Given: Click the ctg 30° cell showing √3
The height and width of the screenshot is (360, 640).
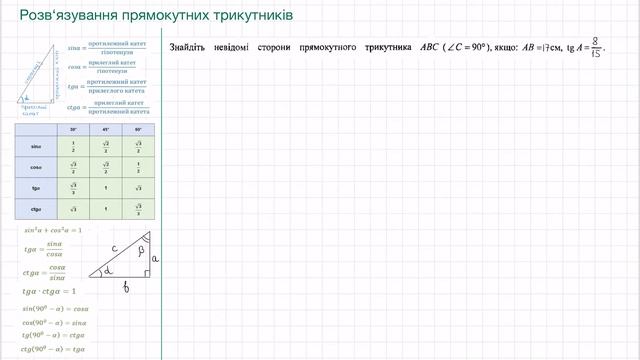Looking at the screenshot, I should (73, 209).
